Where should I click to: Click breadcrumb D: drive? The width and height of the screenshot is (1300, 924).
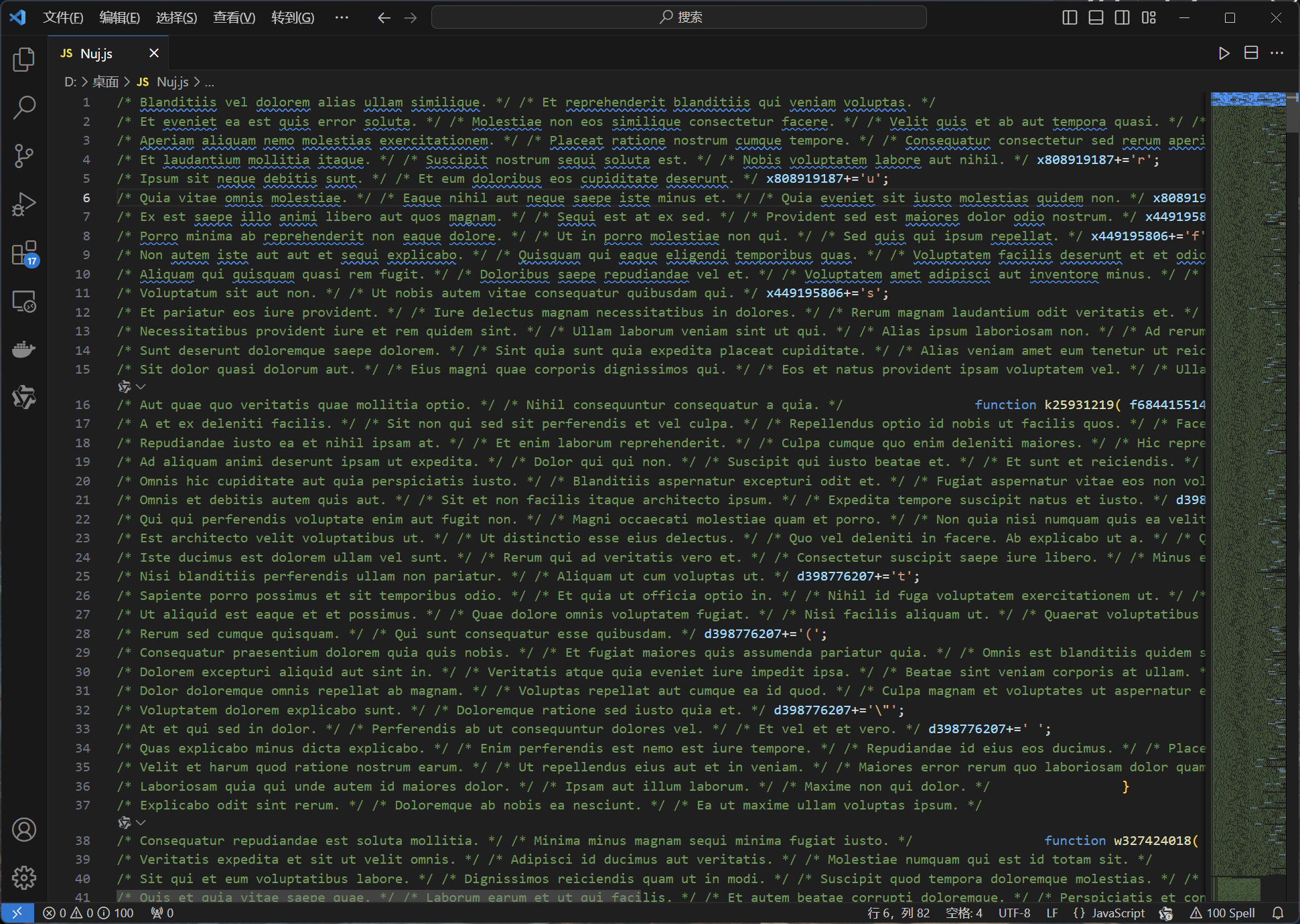(70, 82)
